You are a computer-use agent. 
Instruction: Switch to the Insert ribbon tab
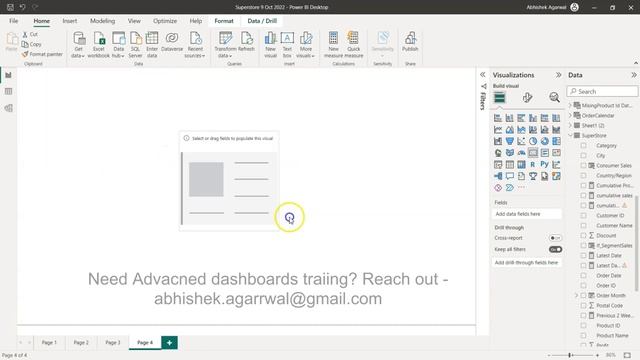pyautogui.click(x=69, y=21)
